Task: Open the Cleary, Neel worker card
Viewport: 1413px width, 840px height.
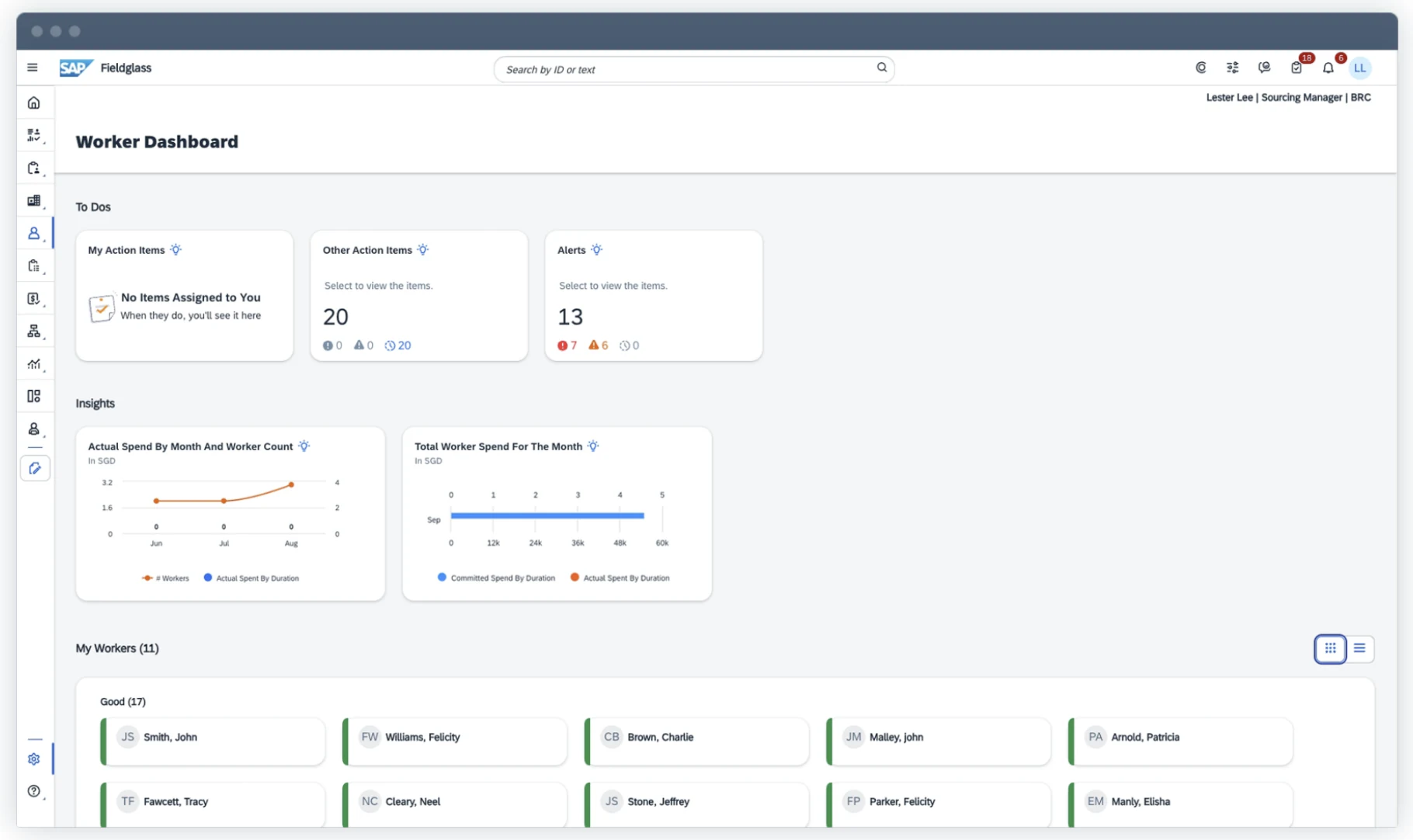Action: [455, 804]
